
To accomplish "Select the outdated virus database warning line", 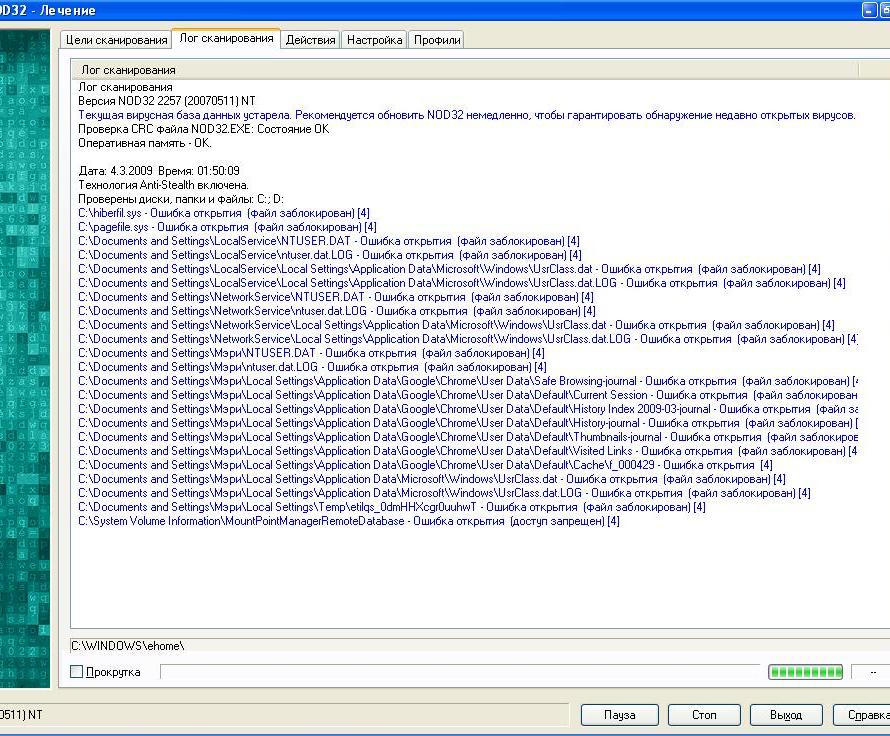I will [x=466, y=115].
